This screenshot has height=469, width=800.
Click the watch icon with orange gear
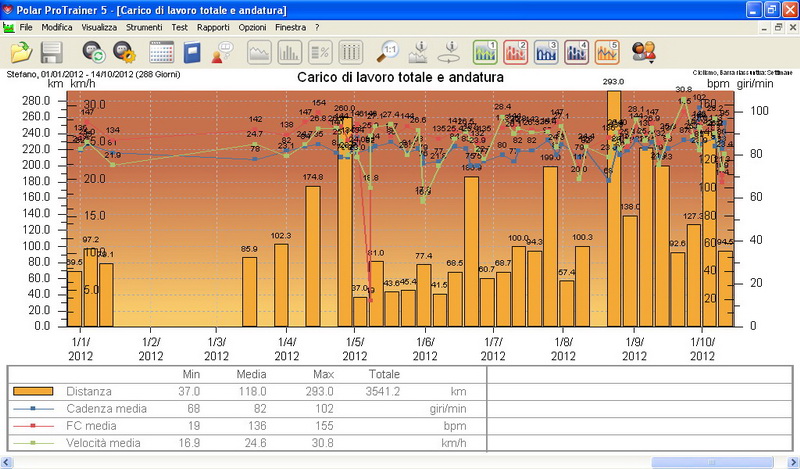click(x=124, y=52)
